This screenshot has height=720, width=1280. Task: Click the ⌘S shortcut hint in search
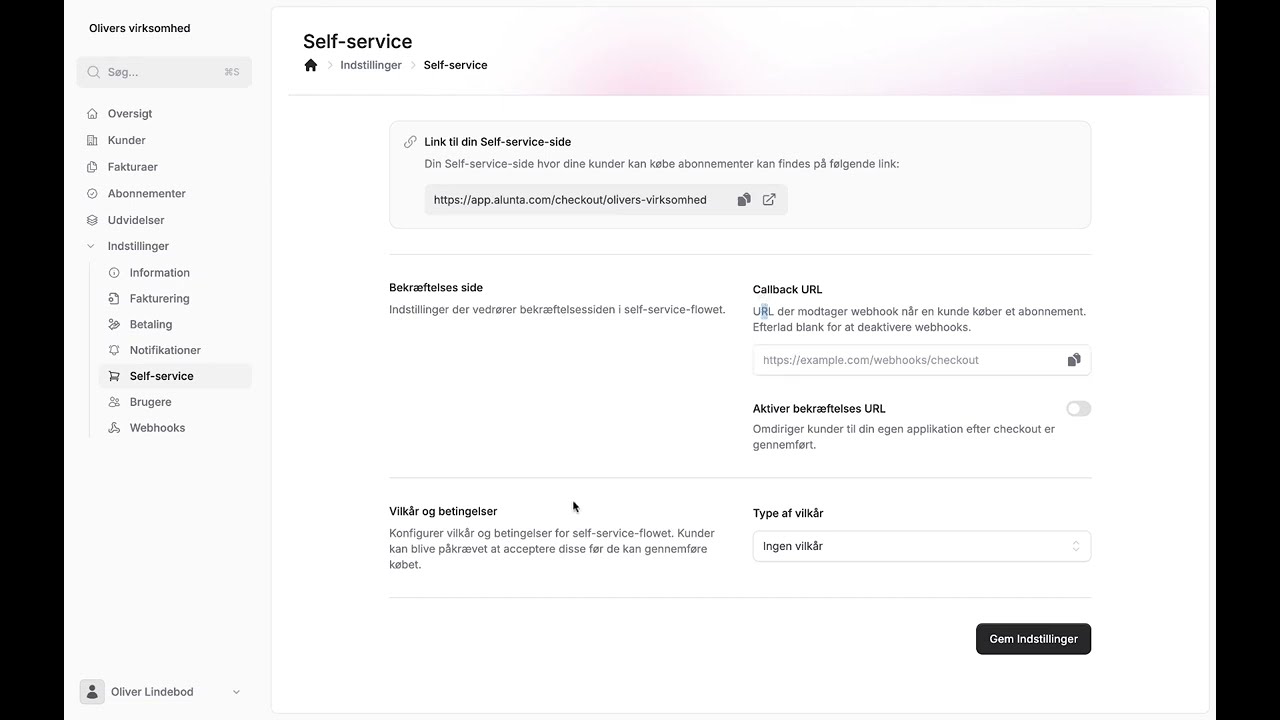[x=232, y=72]
